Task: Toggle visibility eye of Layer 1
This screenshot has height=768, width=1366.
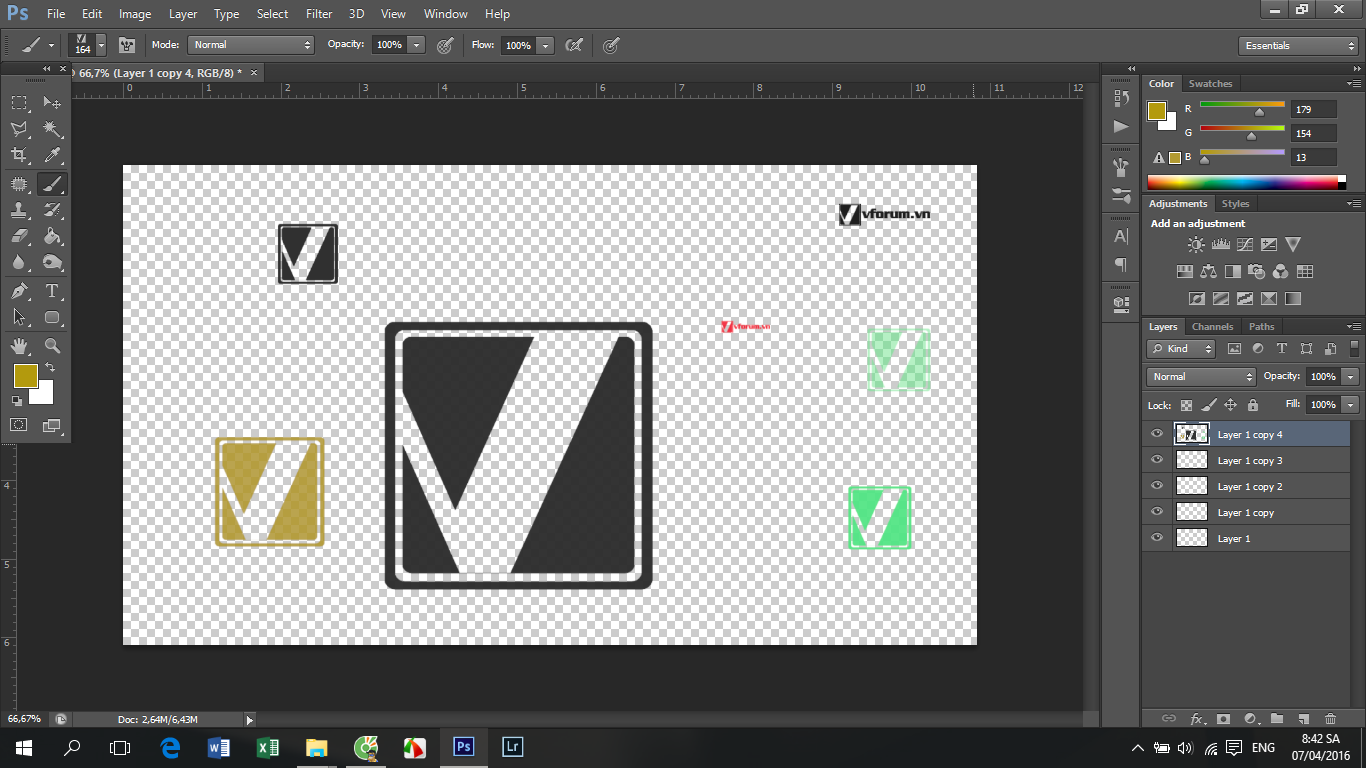Action: tap(1157, 538)
